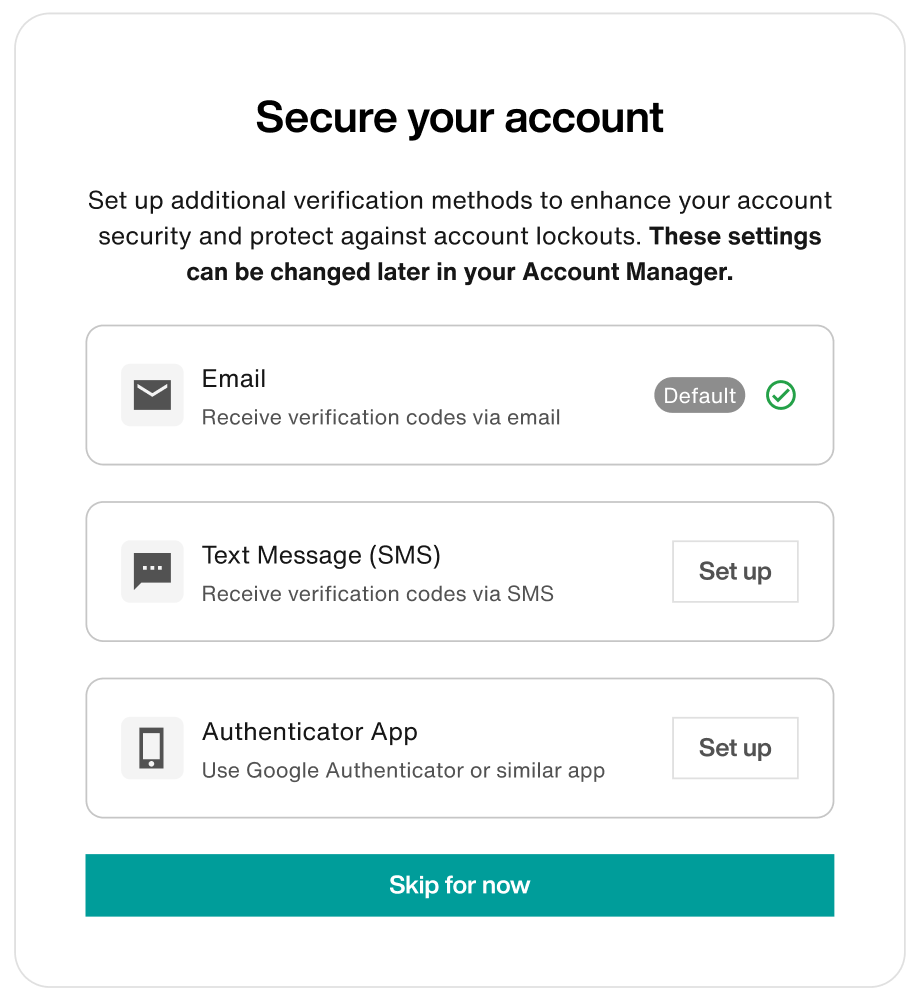This screenshot has height=1006, width=919.
Task: Set up Text Message (SMS) verification
Action: click(x=735, y=571)
